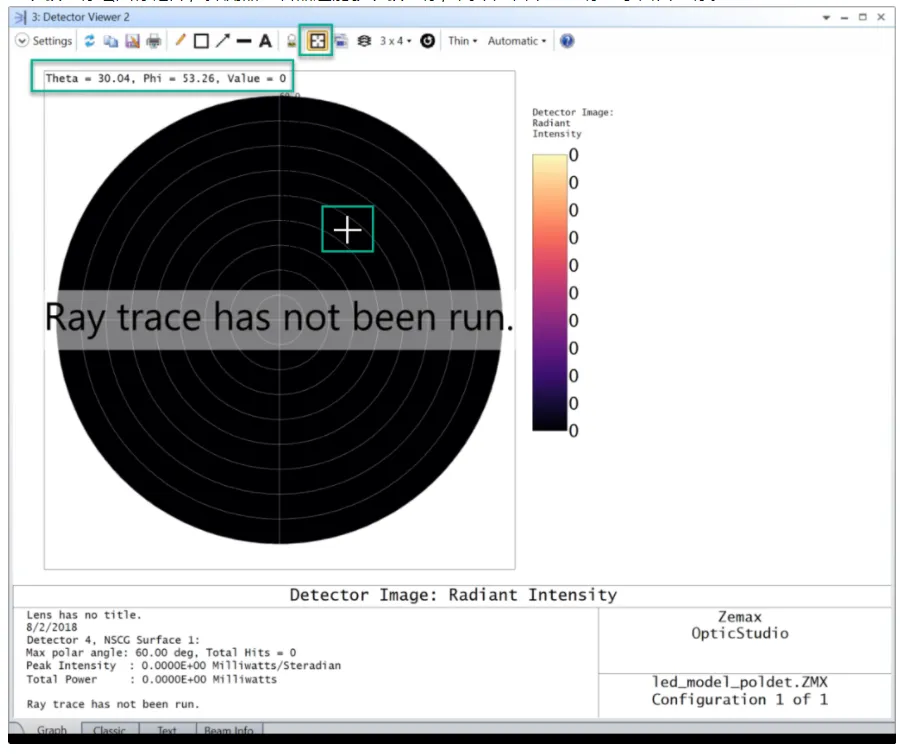Click the Refresh (update) arrows icon
Screen dimensions: 907x754
pyautogui.click(x=89, y=41)
